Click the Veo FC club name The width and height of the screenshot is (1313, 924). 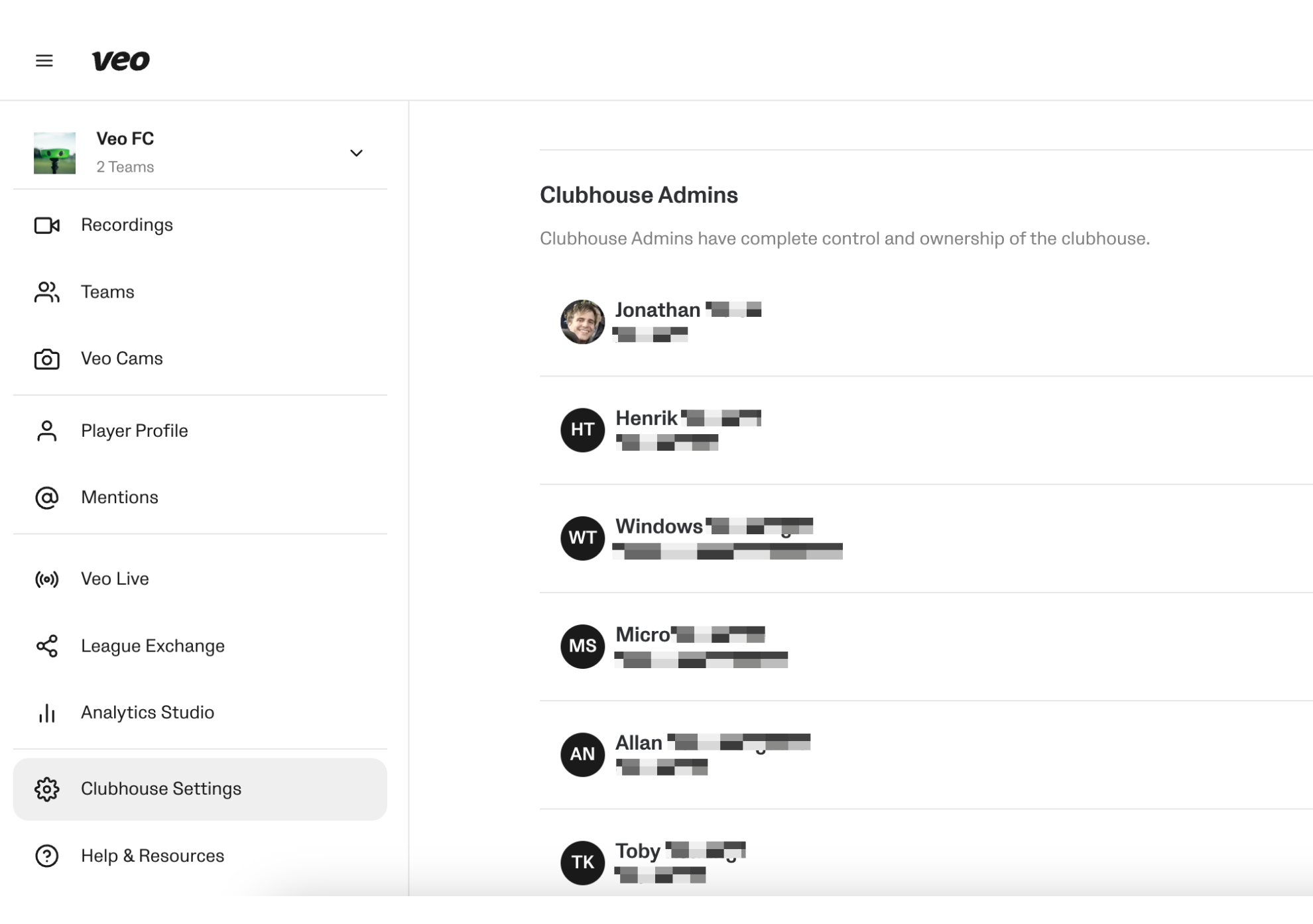(125, 139)
